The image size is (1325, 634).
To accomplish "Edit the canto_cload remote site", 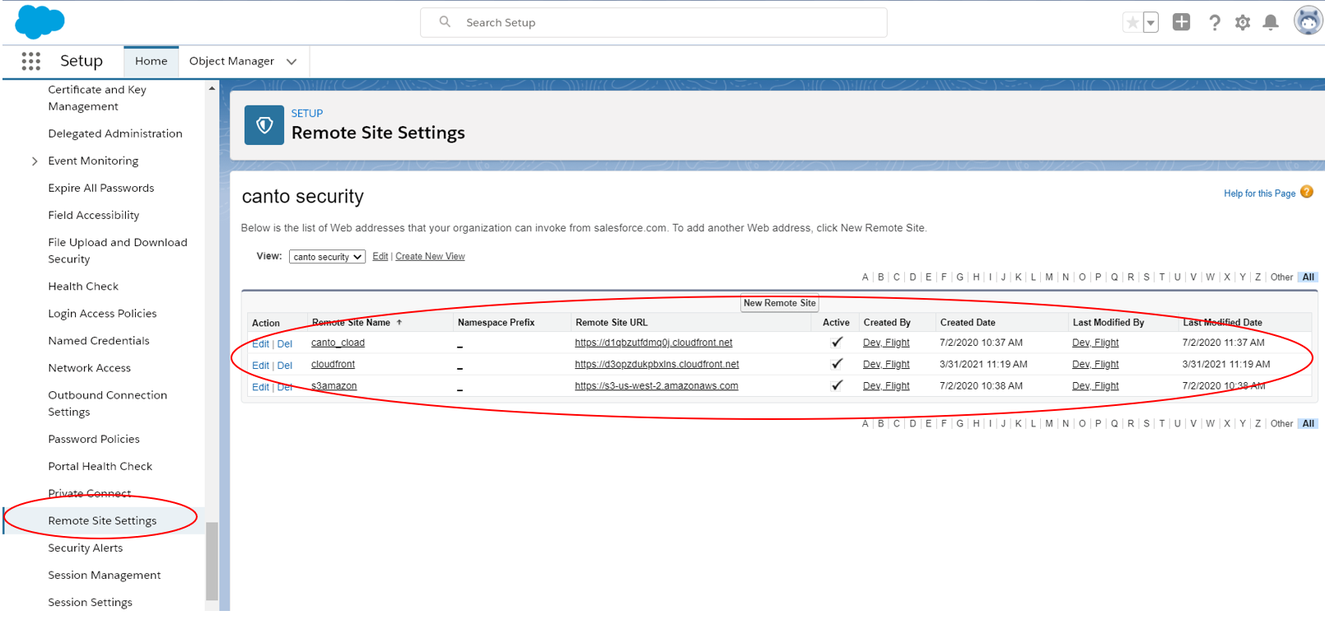I will tap(260, 343).
